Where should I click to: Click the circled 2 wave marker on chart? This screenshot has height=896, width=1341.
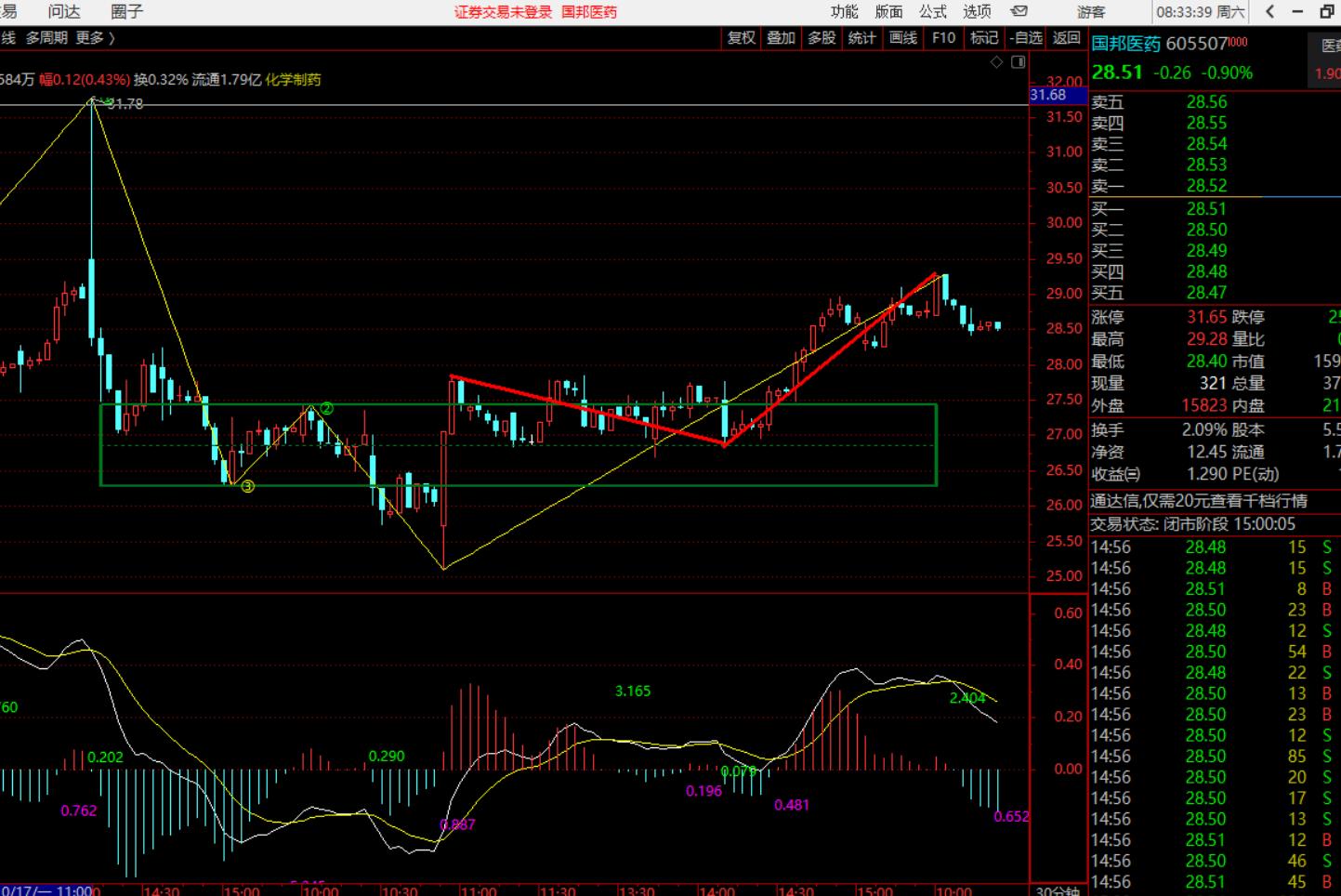tap(327, 409)
